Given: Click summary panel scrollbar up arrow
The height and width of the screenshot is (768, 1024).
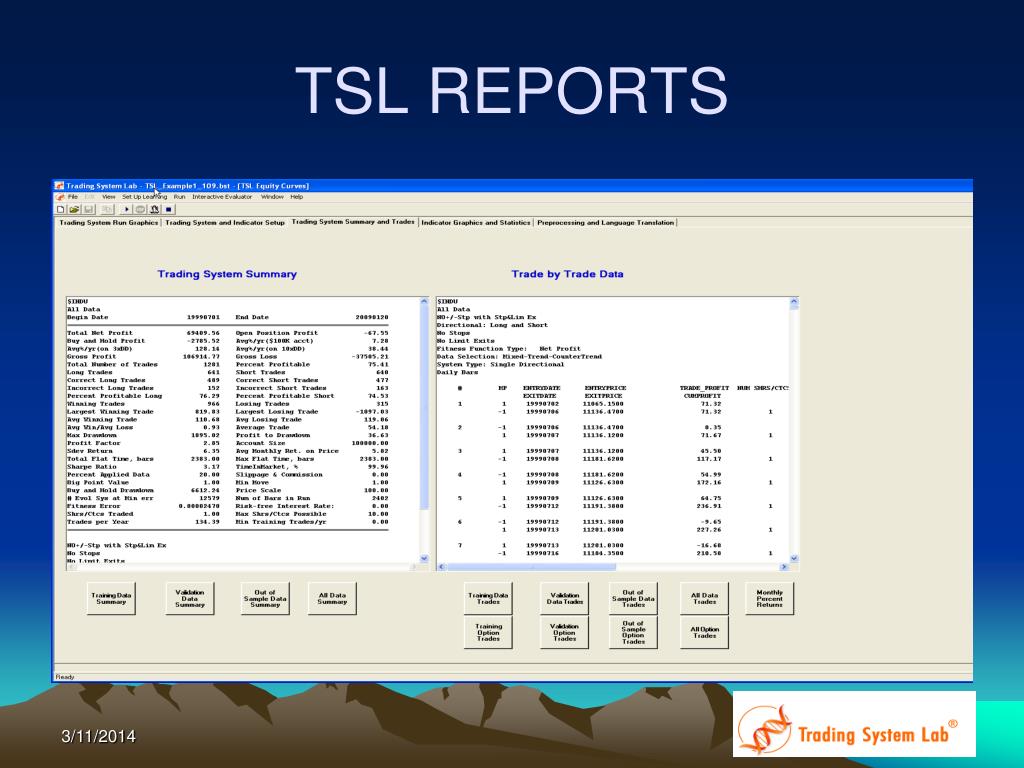Looking at the screenshot, I should (x=424, y=302).
